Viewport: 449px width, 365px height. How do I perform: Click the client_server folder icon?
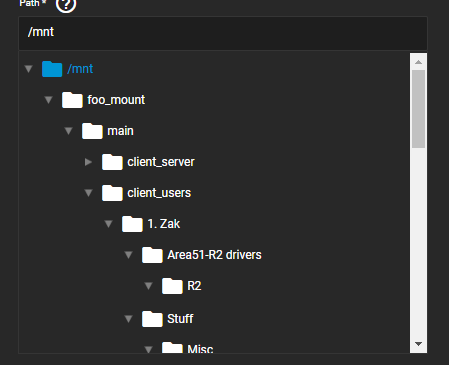112,162
